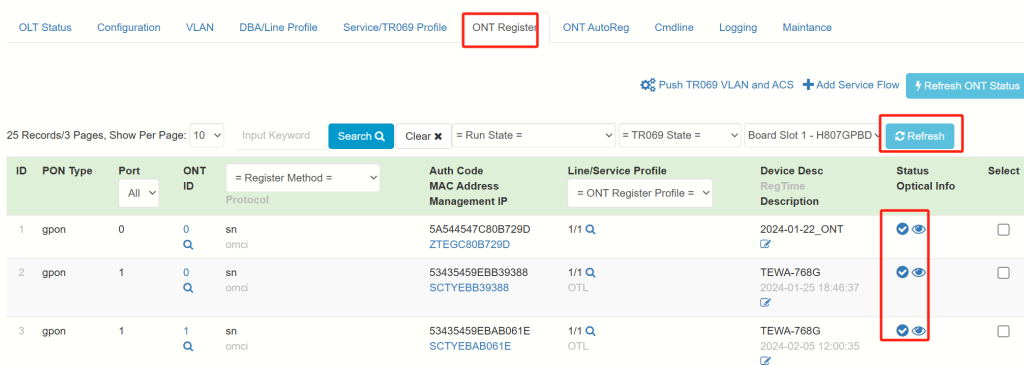The height and width of the screenshot is (365, 1024).
Task: Click magnifier under ONT ID 1 in row 3
Action: pyautogui.click(x=188, y=346)
